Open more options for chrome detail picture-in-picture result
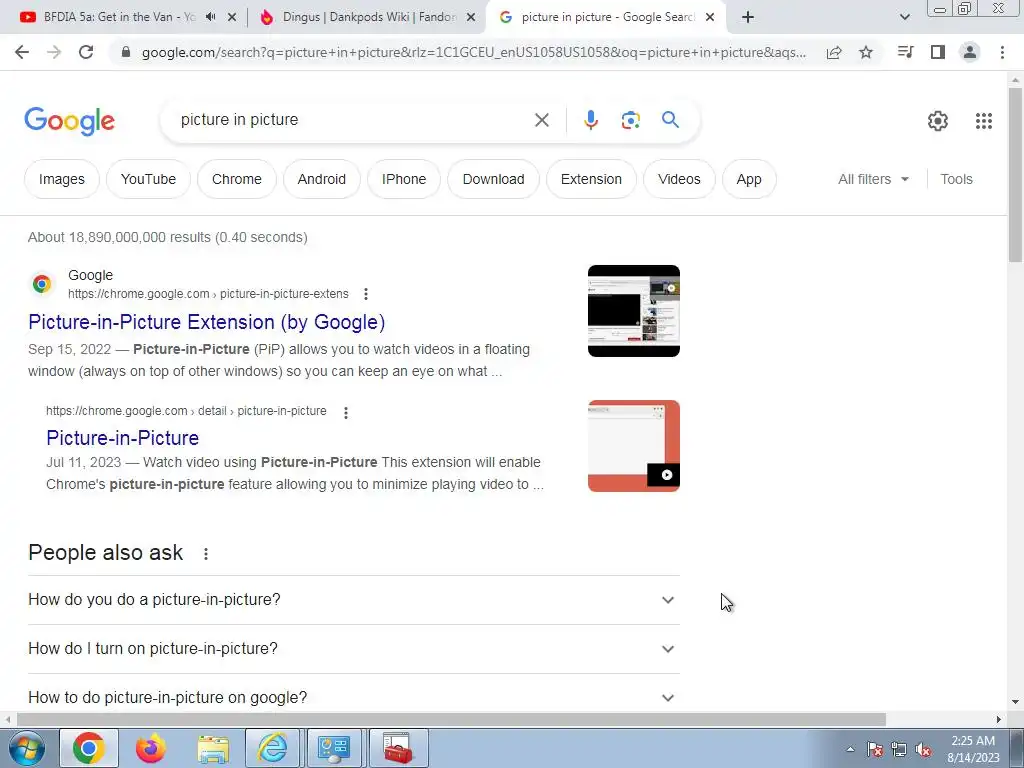Viewport: 1024px width, 768px height. (345, 412)
